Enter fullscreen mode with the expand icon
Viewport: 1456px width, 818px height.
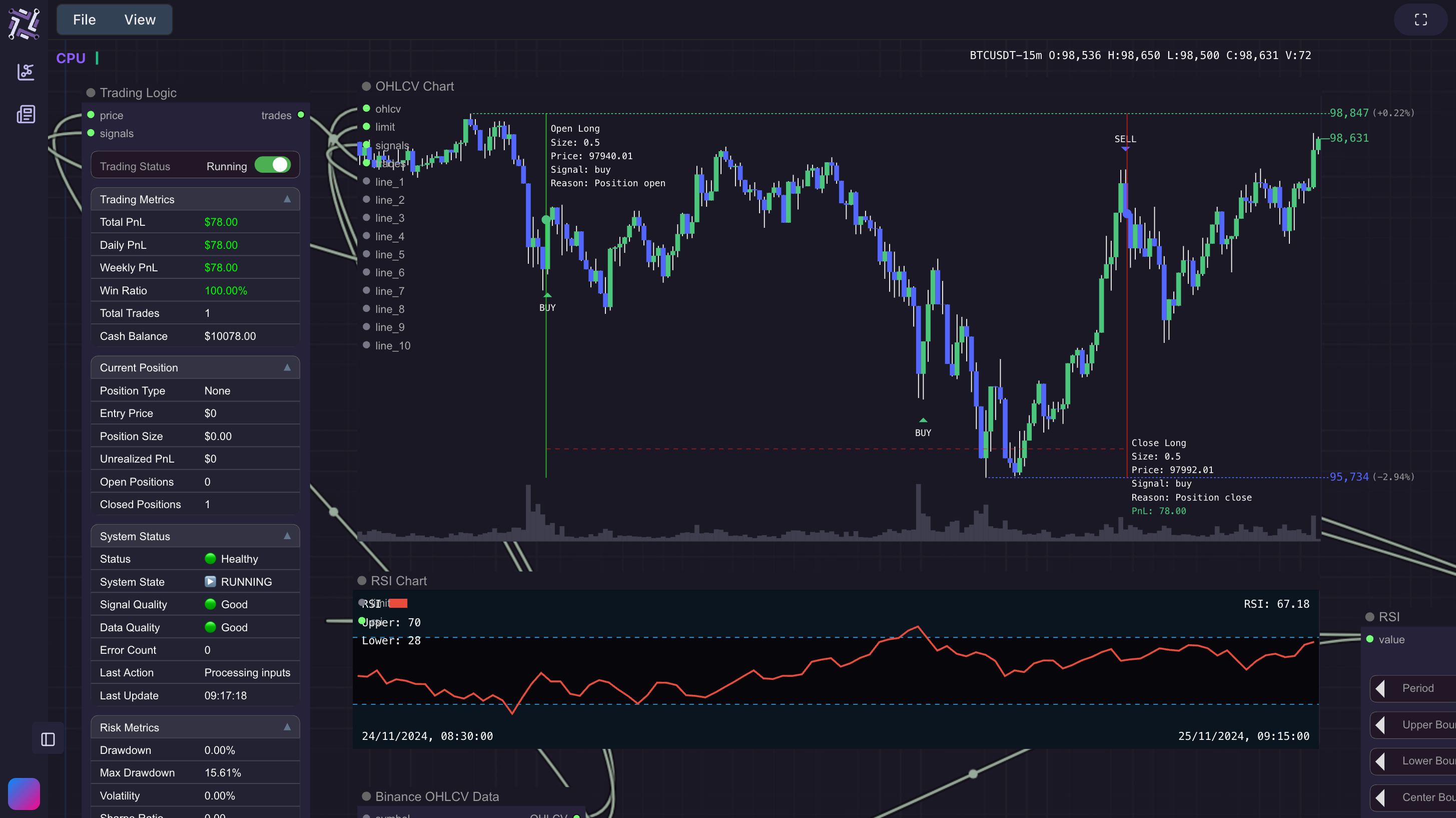(x=1420, y=20)
